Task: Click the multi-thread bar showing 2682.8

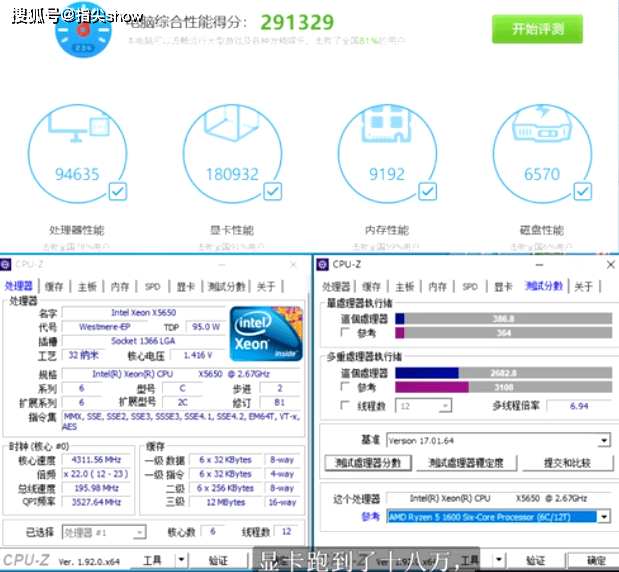Action: coord(504,373)
